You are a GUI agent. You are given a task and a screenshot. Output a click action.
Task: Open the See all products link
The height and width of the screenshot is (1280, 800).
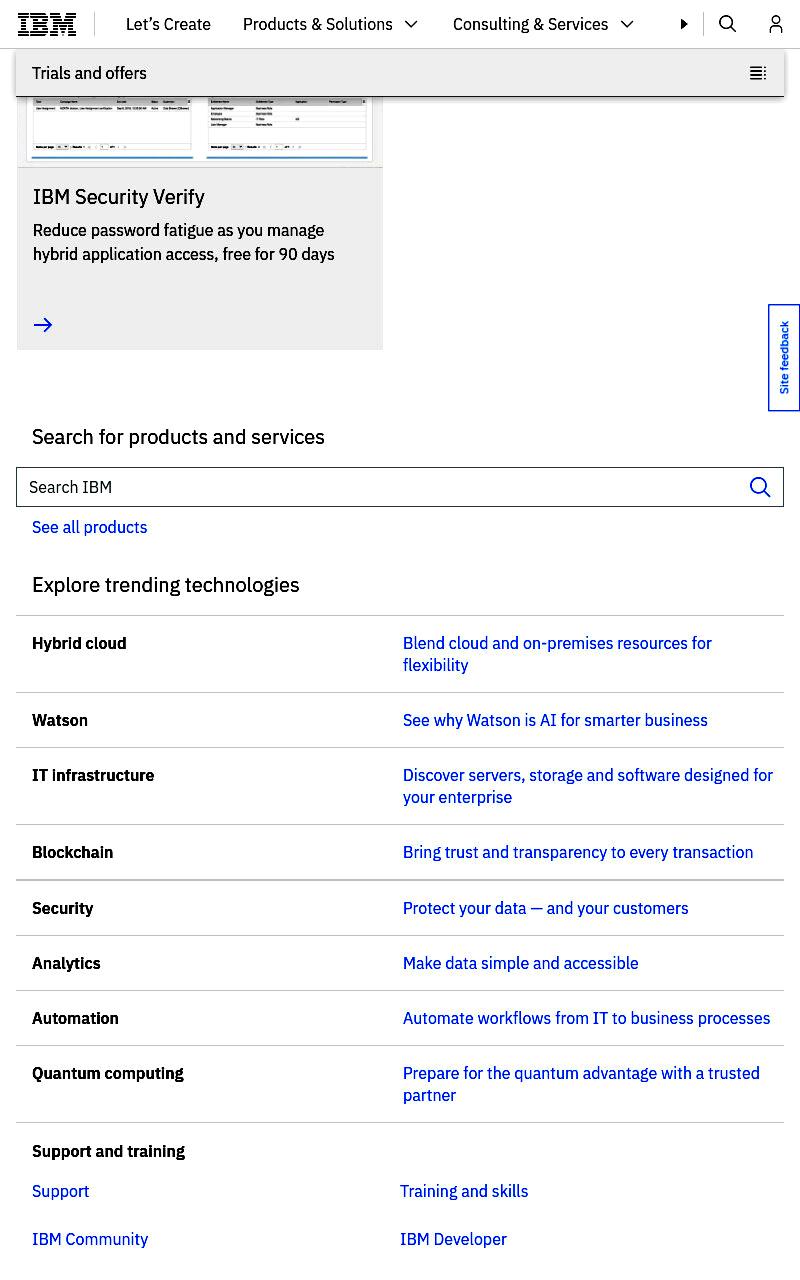pyautogui.click(x=89, y=527)
